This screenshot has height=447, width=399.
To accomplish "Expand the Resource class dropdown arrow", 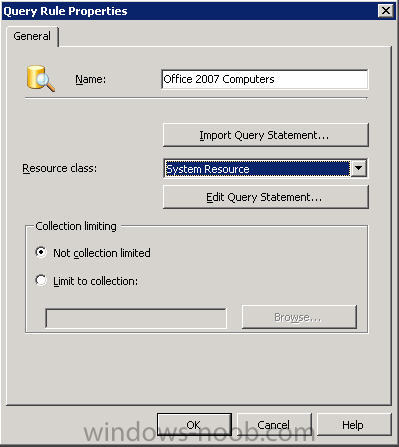I will [x=359, y=168].
